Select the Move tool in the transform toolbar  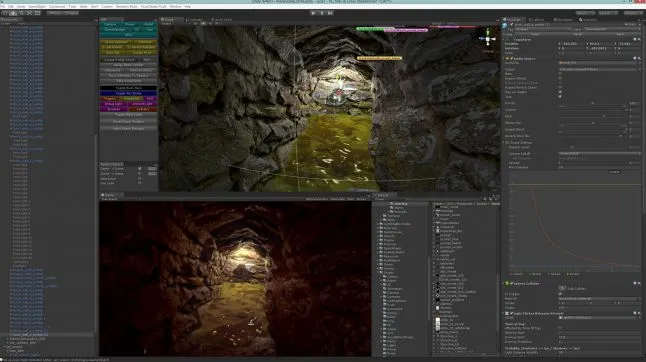tap(13, 13)
